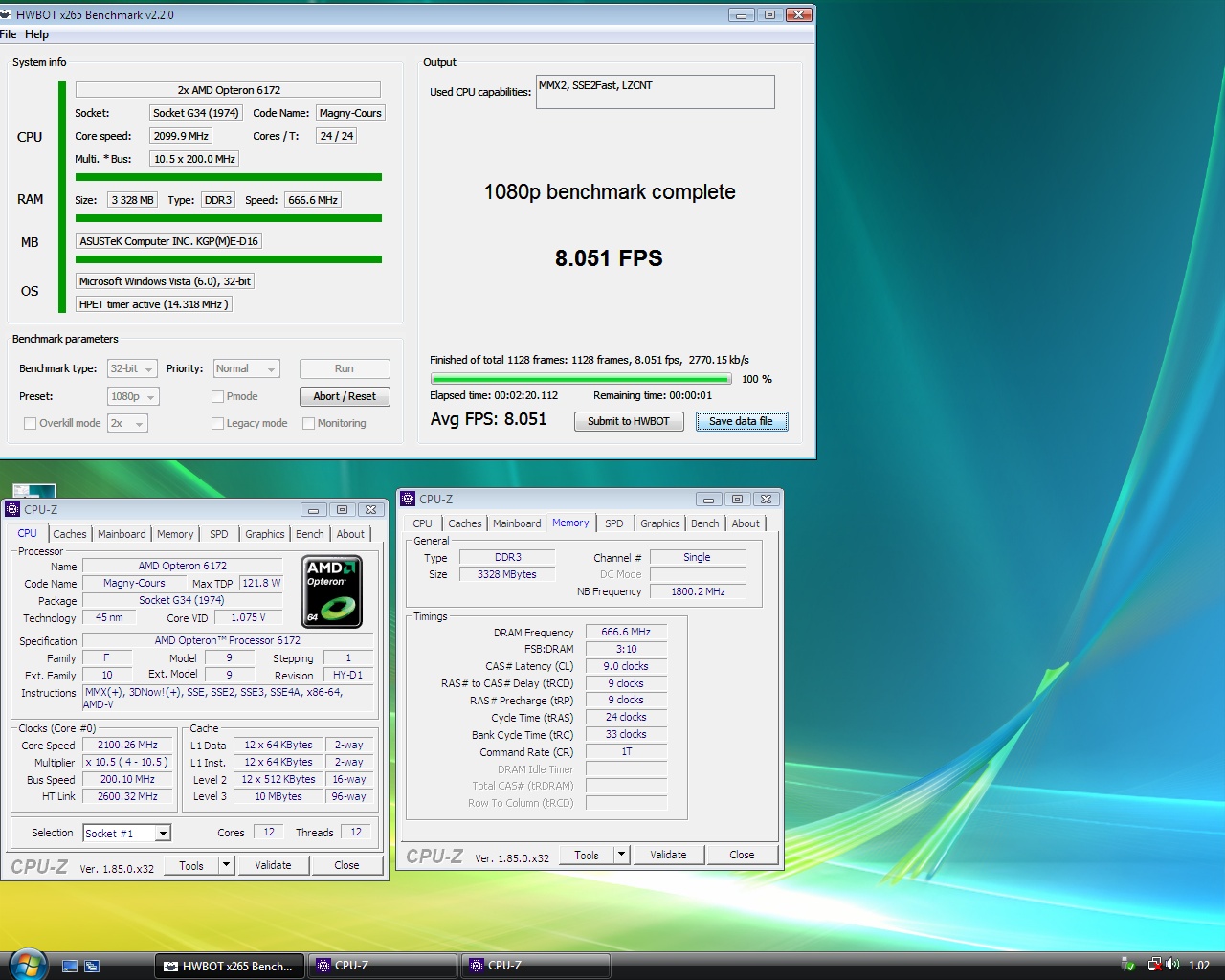Toggle the Overkill mode checkbox
Viewport: 1225px width, 980px height.
click(30, 423)
